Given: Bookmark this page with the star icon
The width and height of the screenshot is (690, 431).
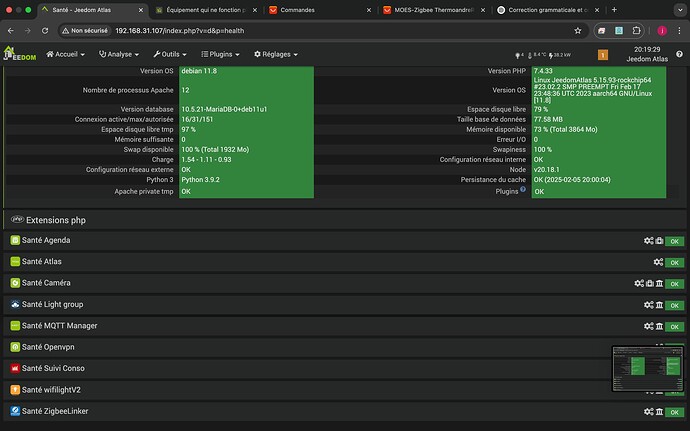Looking at the screenshot, I should (x=577, y=30).
